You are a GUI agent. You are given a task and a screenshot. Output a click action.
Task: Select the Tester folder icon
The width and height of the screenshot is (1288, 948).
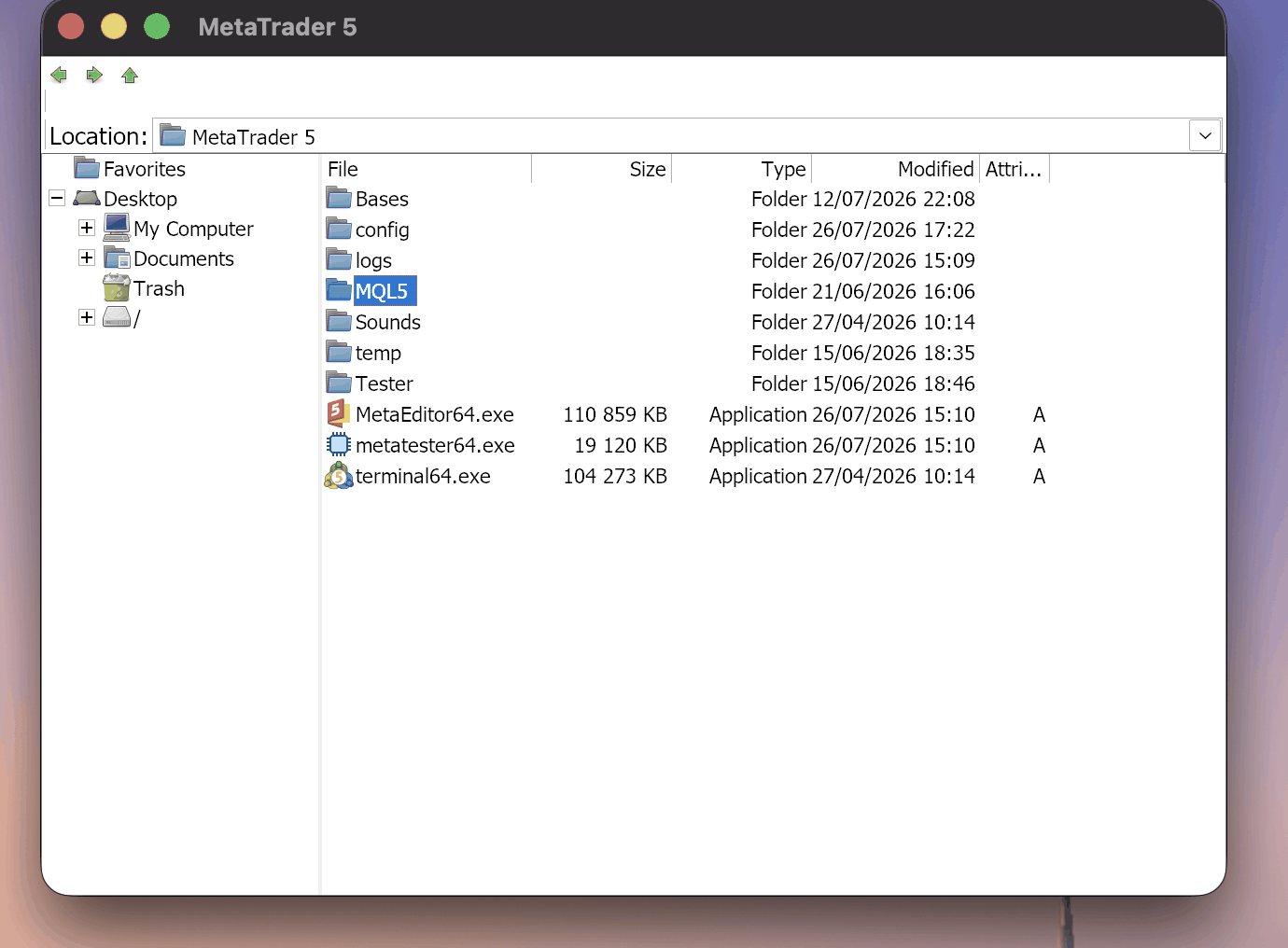click(x=339, y=383)
